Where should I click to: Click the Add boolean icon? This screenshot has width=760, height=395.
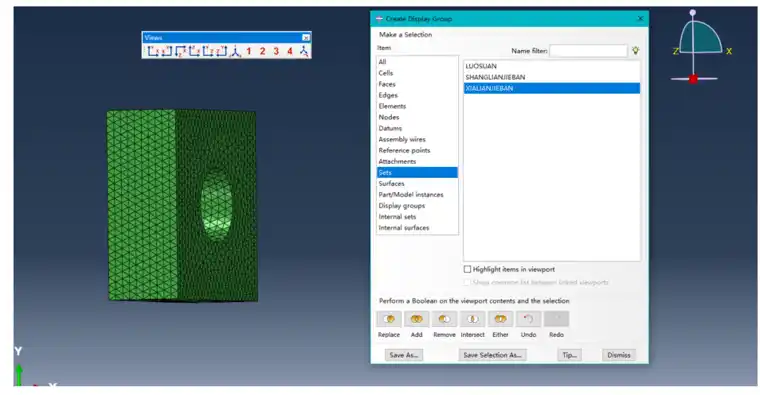416,319
